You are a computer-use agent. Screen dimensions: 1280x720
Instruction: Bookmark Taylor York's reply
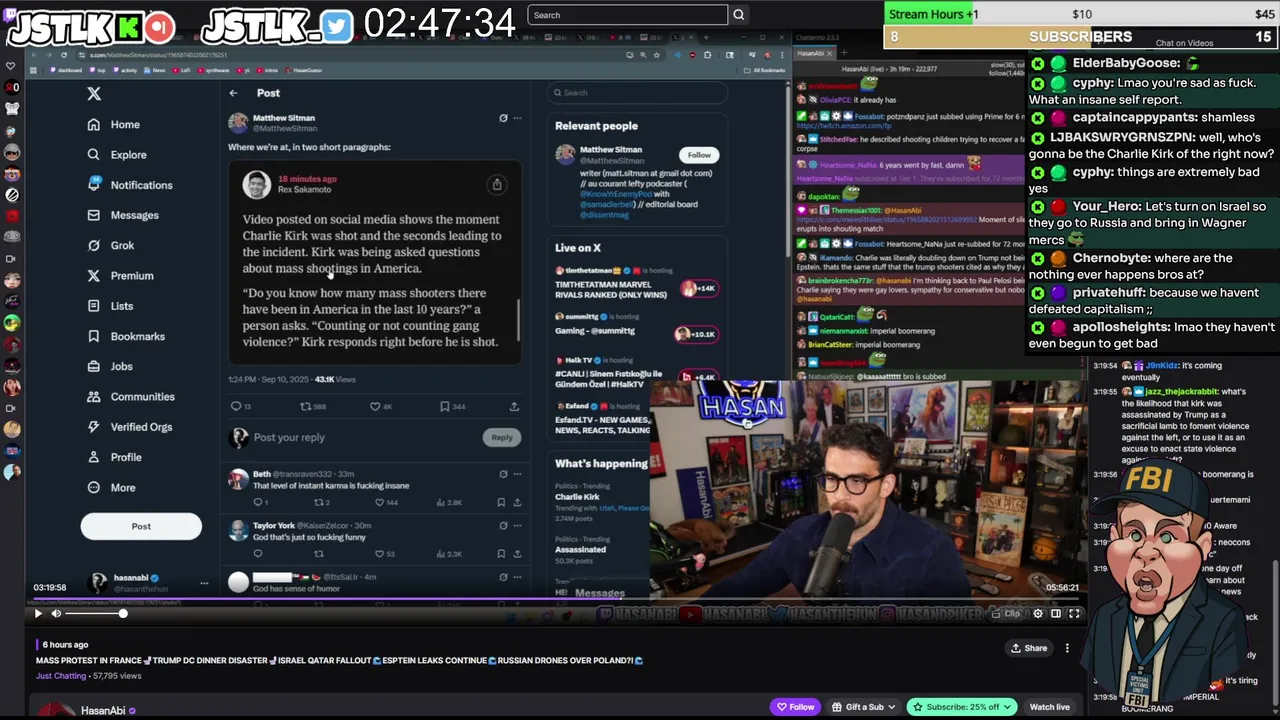coord(501,553)
